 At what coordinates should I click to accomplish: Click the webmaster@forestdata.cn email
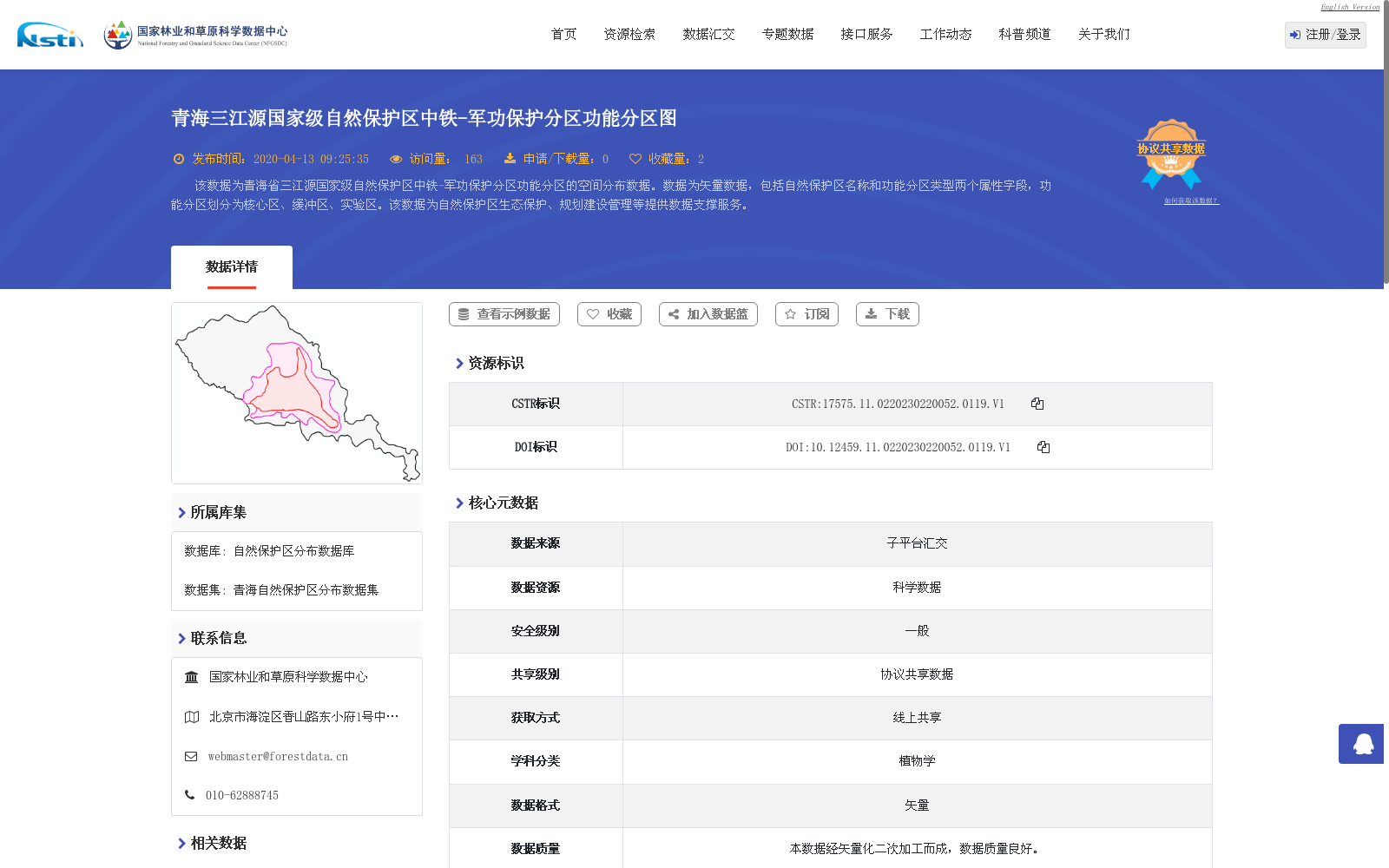click(278, 757)
